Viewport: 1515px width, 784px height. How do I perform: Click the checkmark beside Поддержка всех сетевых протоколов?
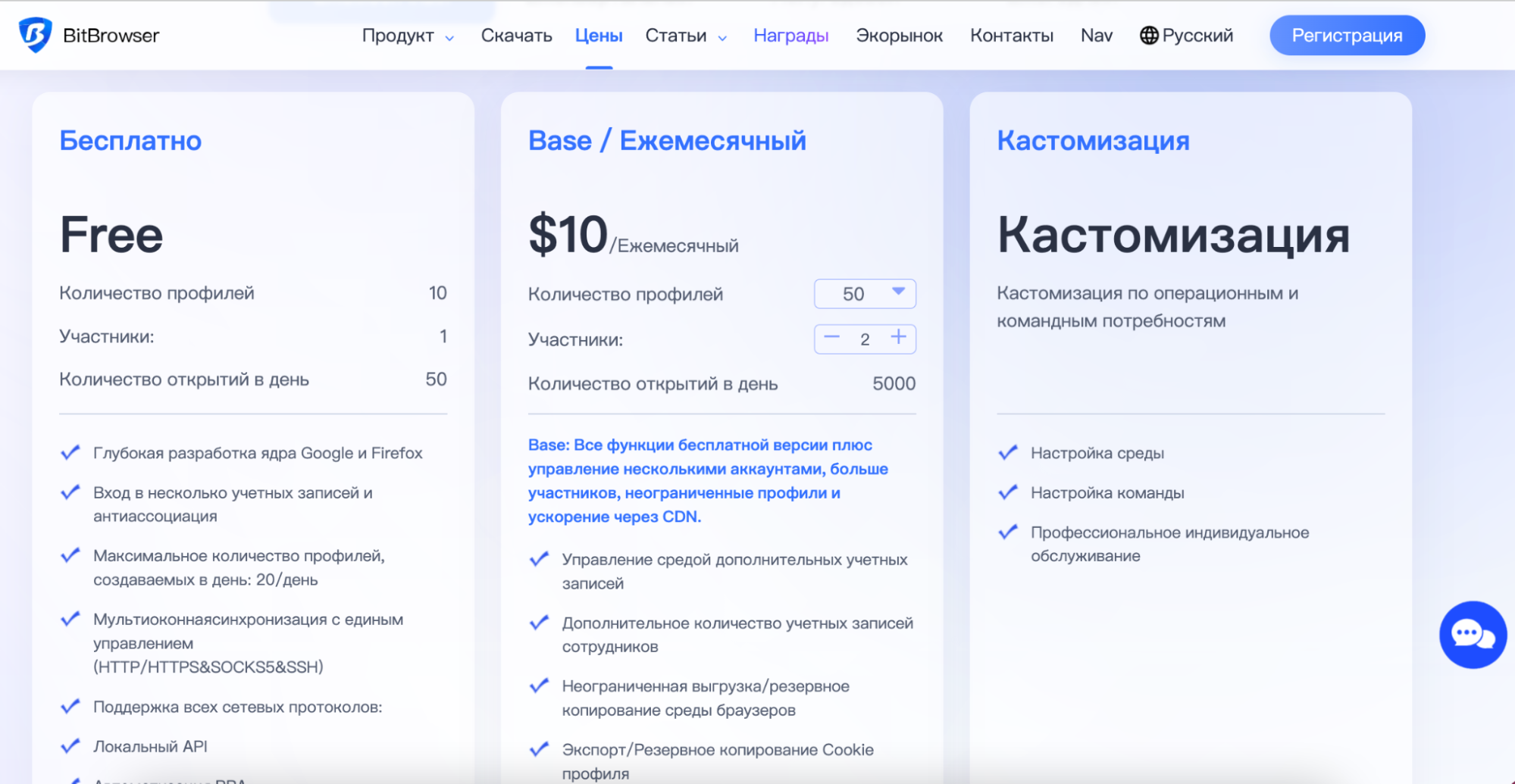tap(70, 707)
